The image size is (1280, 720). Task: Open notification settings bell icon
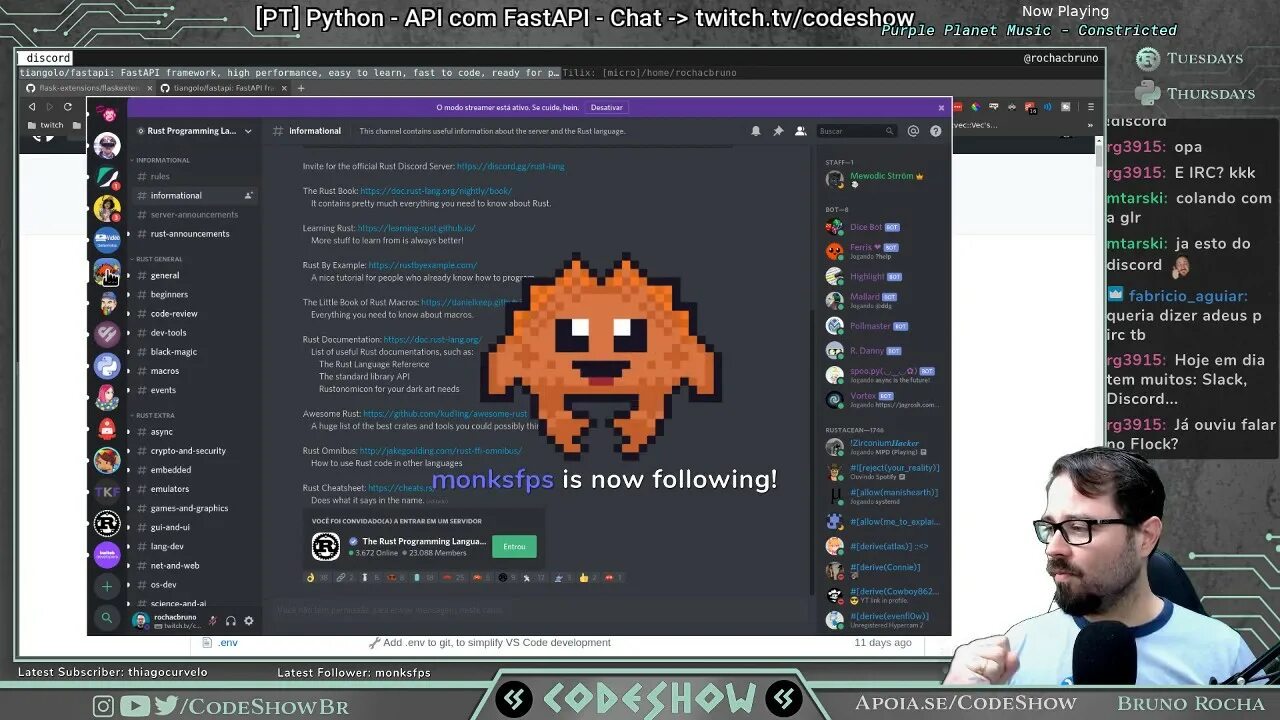click(756, 131)
